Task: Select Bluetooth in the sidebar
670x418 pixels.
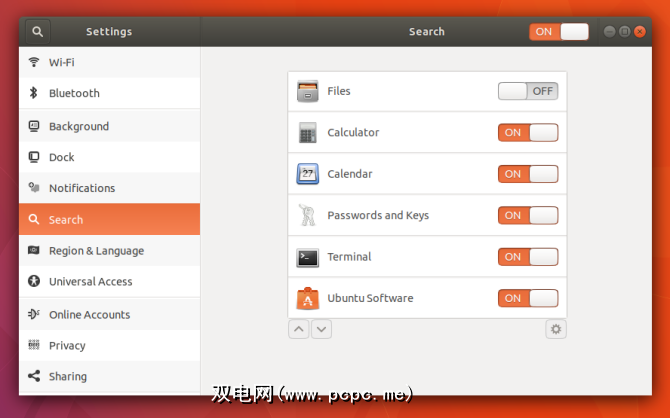Action: [109, 93]
